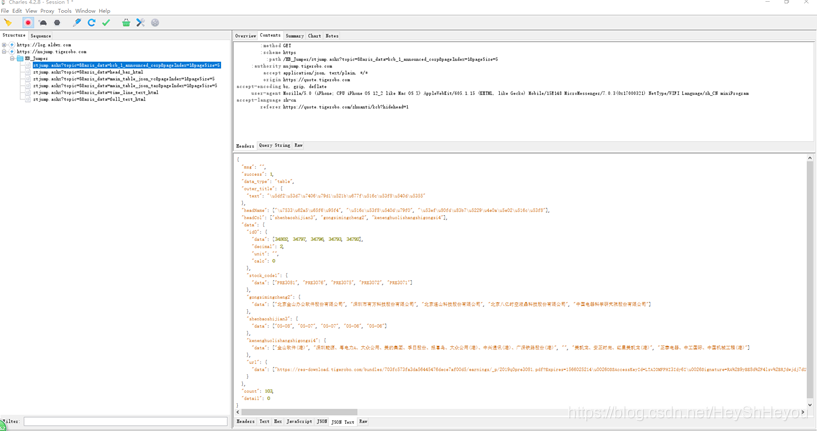Screen dimensions: 817x431
Task: Click the :method GET header line
Action: click(276, 46)
